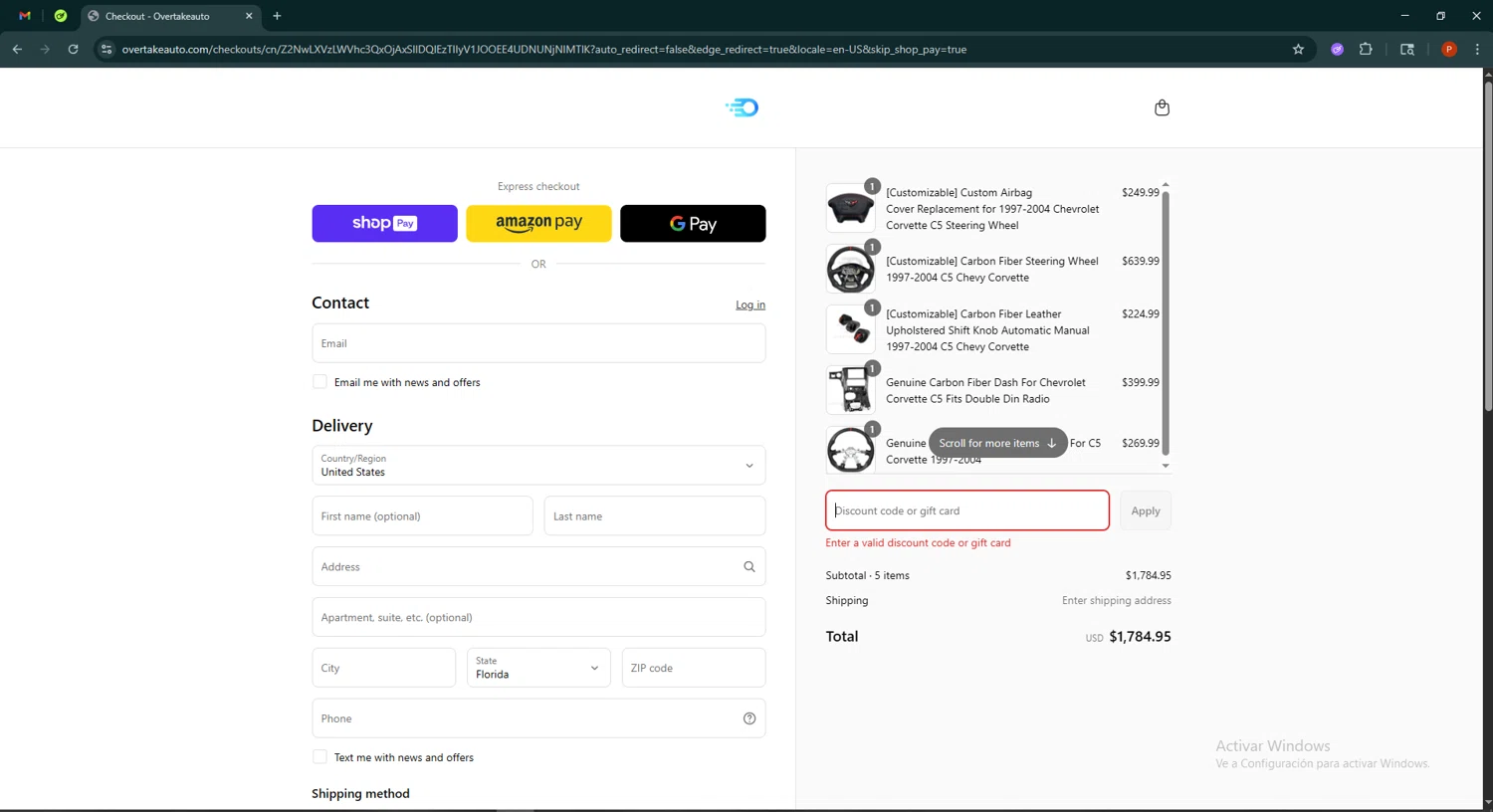Open the Chrome profile avatar
1493x812 pixels.
click(x=1449, y=49)
